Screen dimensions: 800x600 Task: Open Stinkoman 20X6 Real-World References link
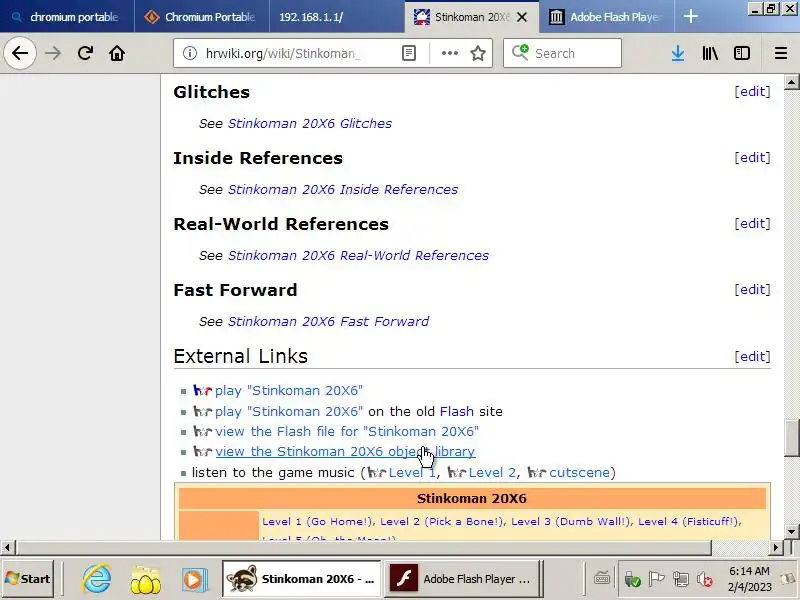pyautogui.click(x=358, y=255)
